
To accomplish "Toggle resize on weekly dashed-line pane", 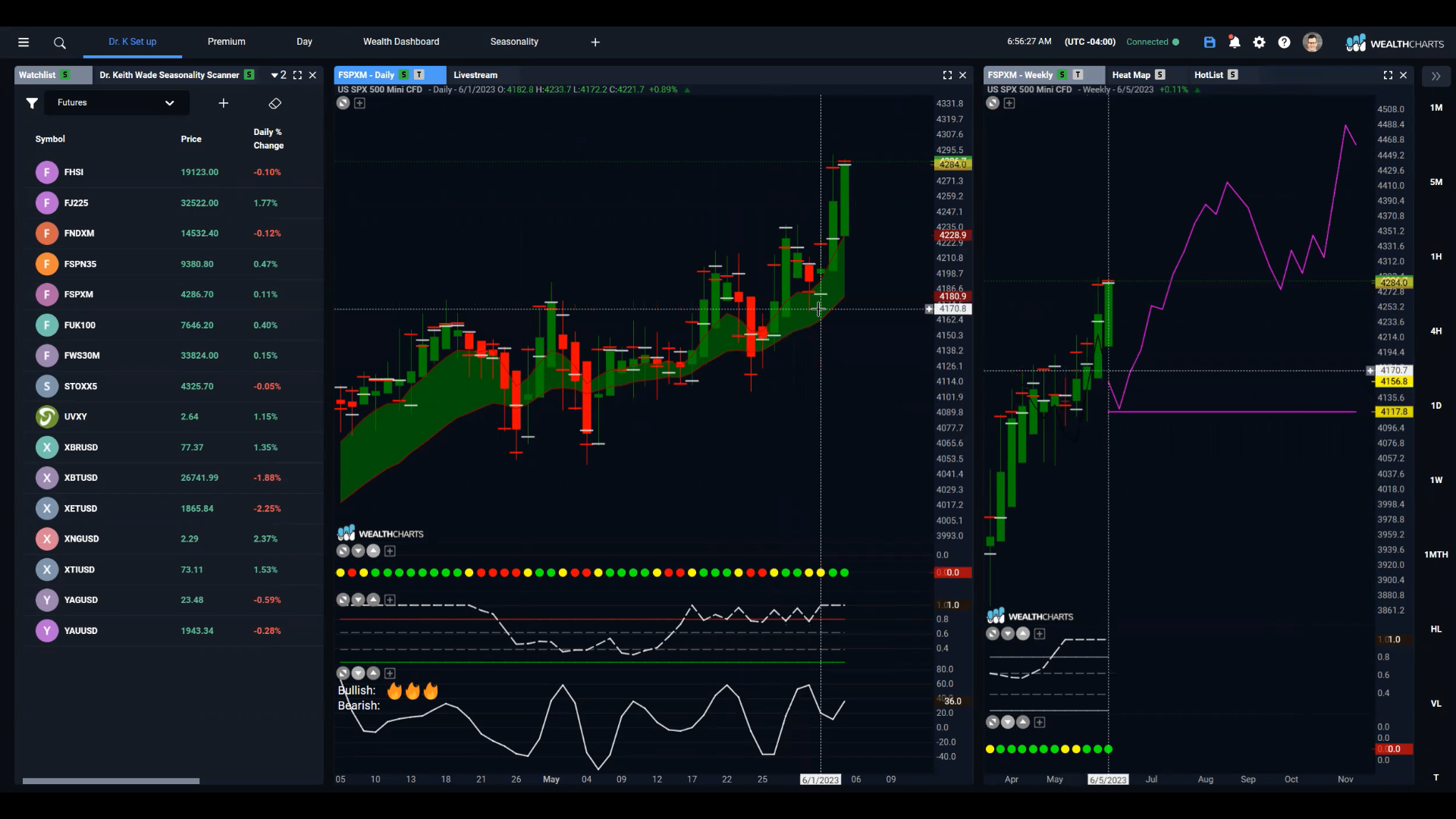I will coord(993,634).
